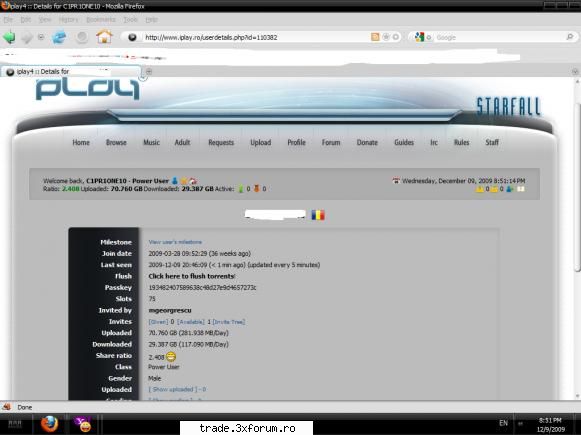Open the Forum link

[x=331, y=142]
